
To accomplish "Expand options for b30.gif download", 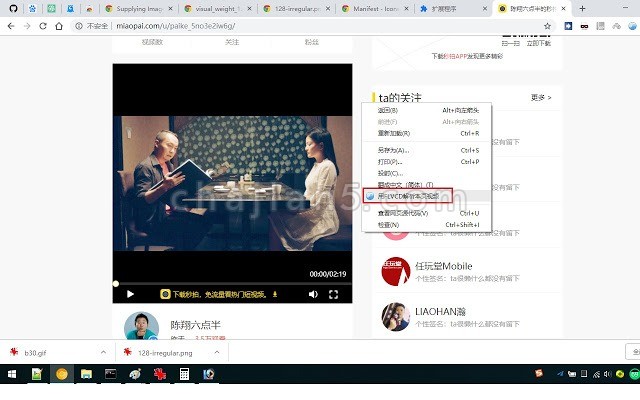I will point(104,353).
